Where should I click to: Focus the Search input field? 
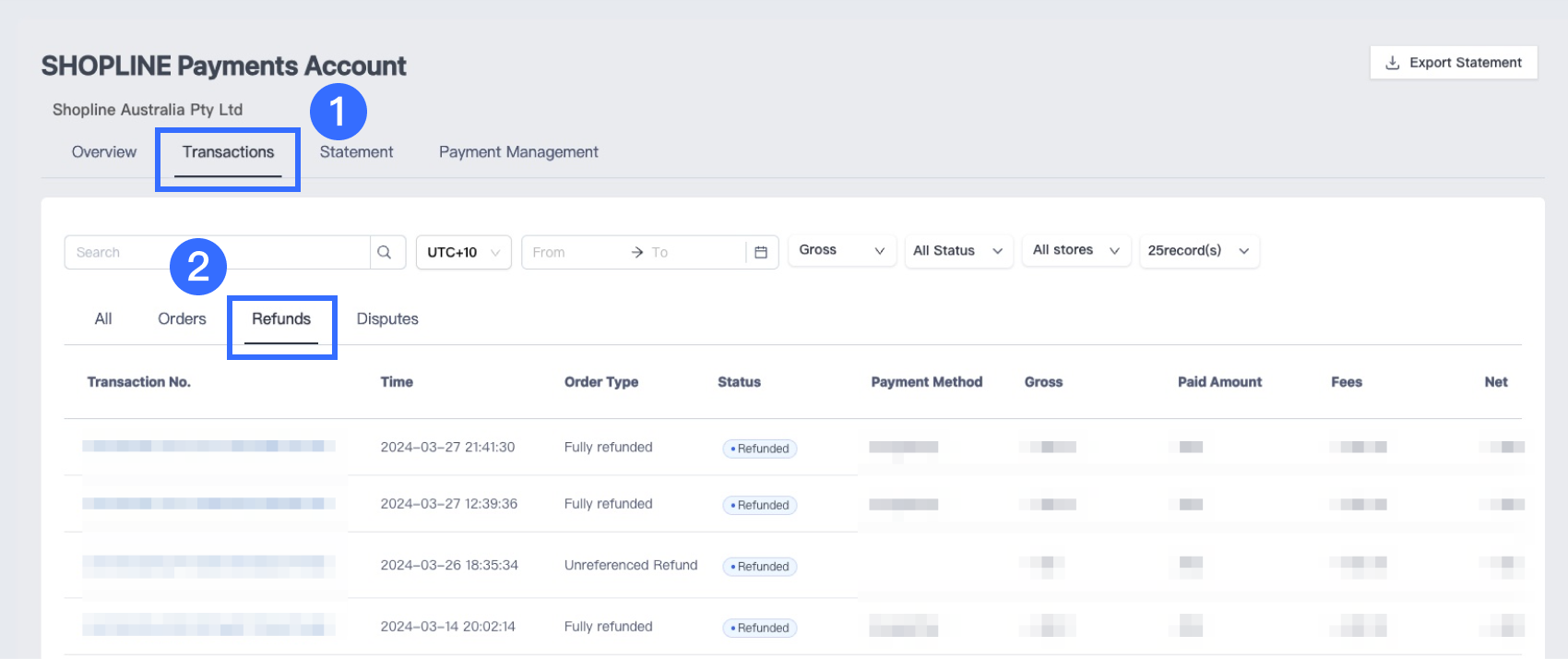click(x=217, y=252)
